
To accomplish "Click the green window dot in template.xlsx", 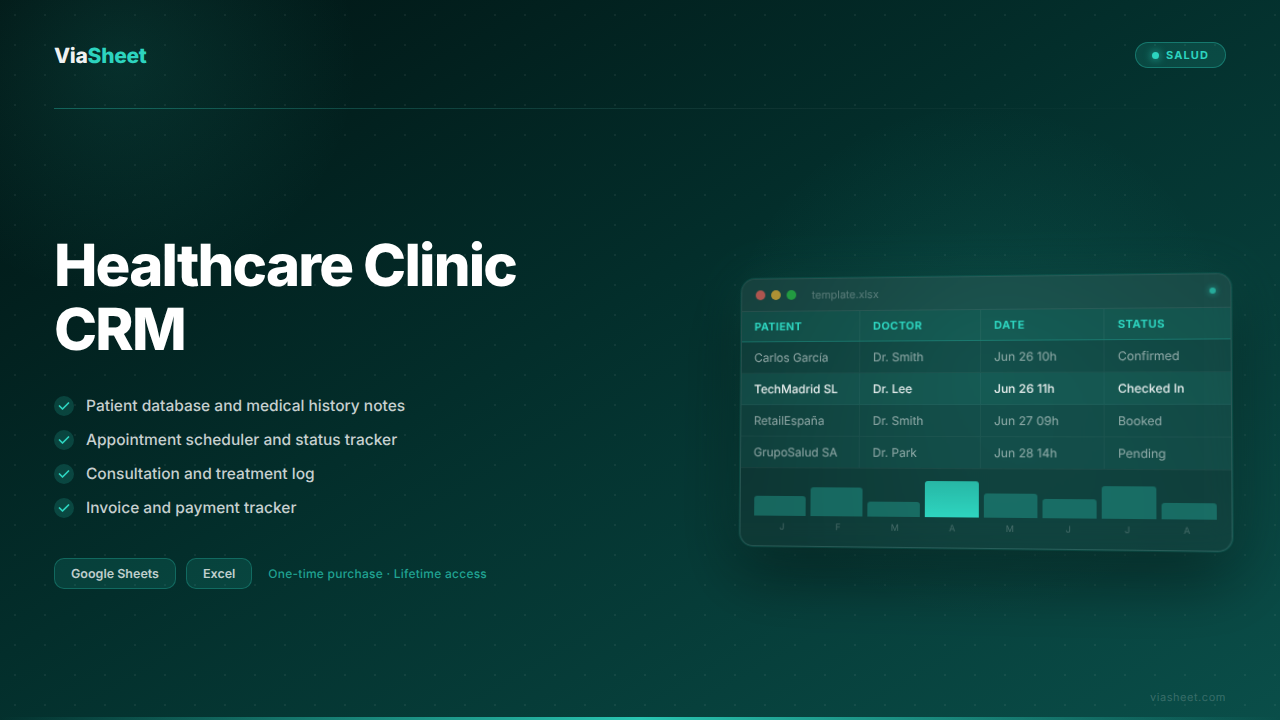I will click(x=791, y=295).
